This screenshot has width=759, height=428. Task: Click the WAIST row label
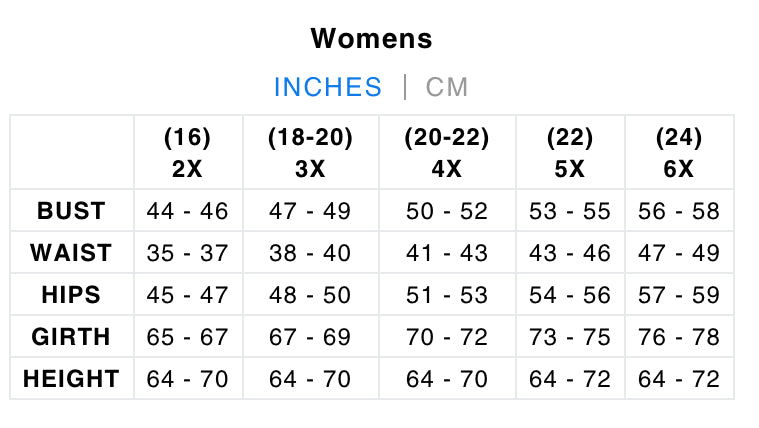click(x=71, y=253)
